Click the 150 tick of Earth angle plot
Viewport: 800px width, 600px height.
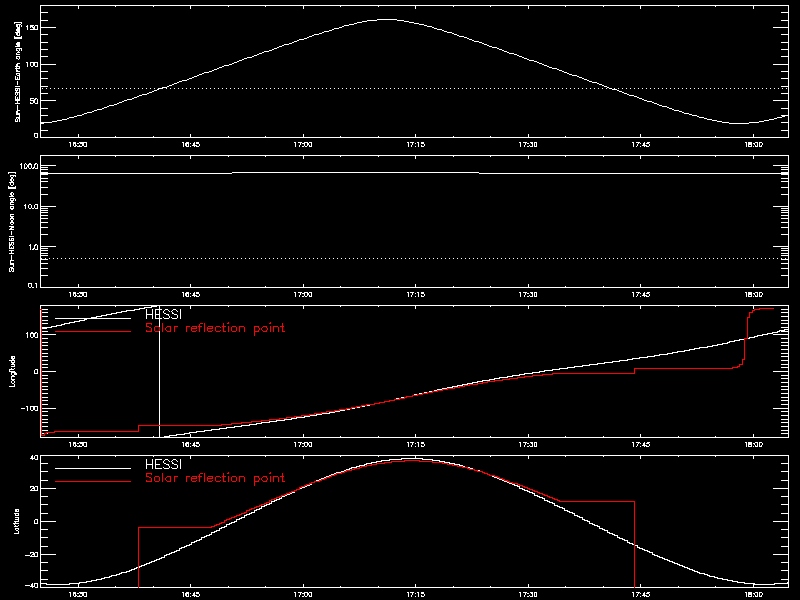32,28
